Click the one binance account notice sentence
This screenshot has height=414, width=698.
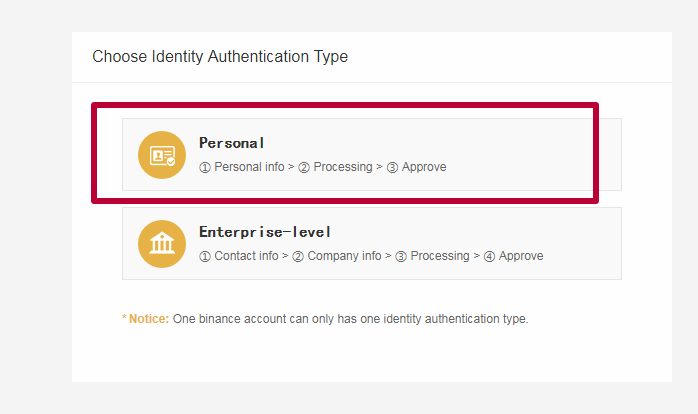pyautogui.click(x=350, y=319)
